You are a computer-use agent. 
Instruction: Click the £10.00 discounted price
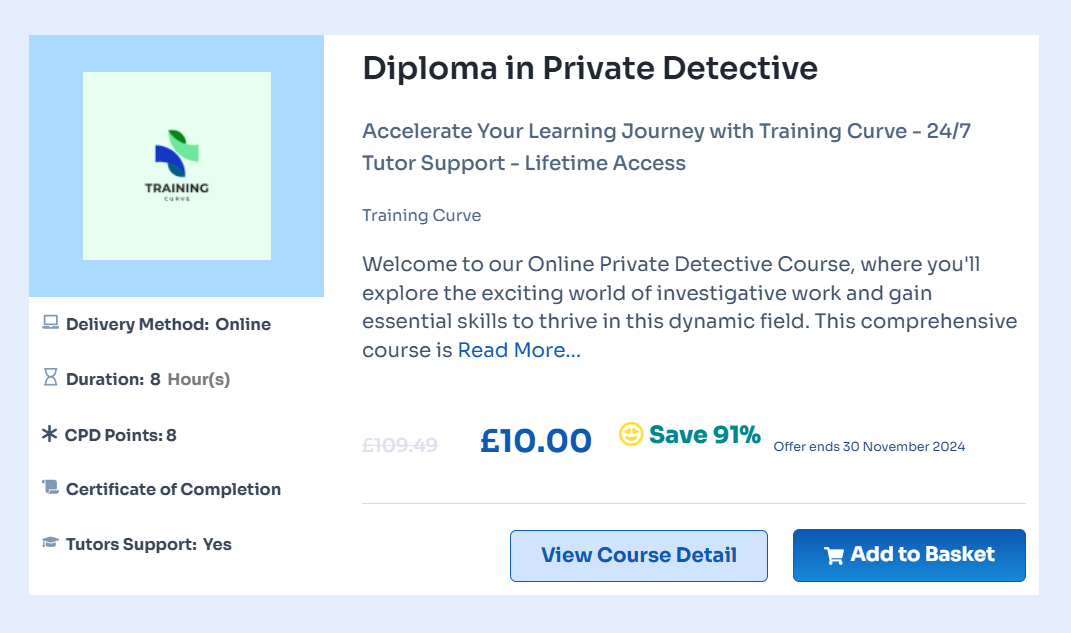coord(536,440)
